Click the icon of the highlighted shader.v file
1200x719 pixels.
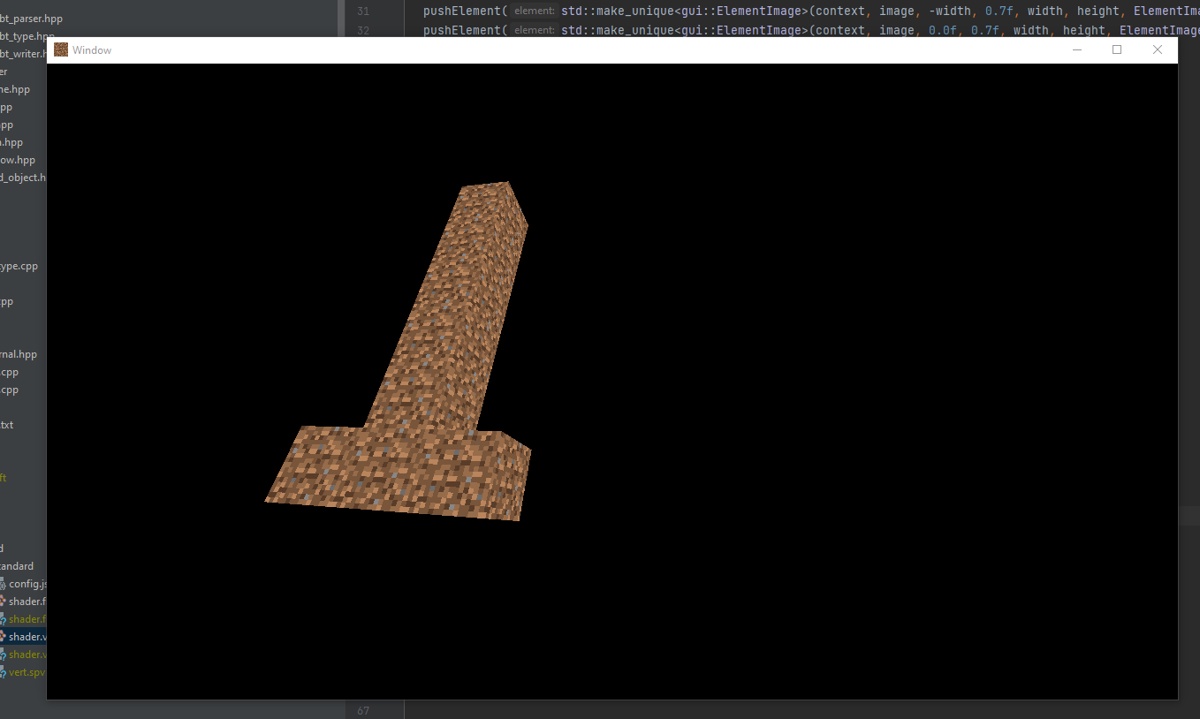tap(3, 637)
